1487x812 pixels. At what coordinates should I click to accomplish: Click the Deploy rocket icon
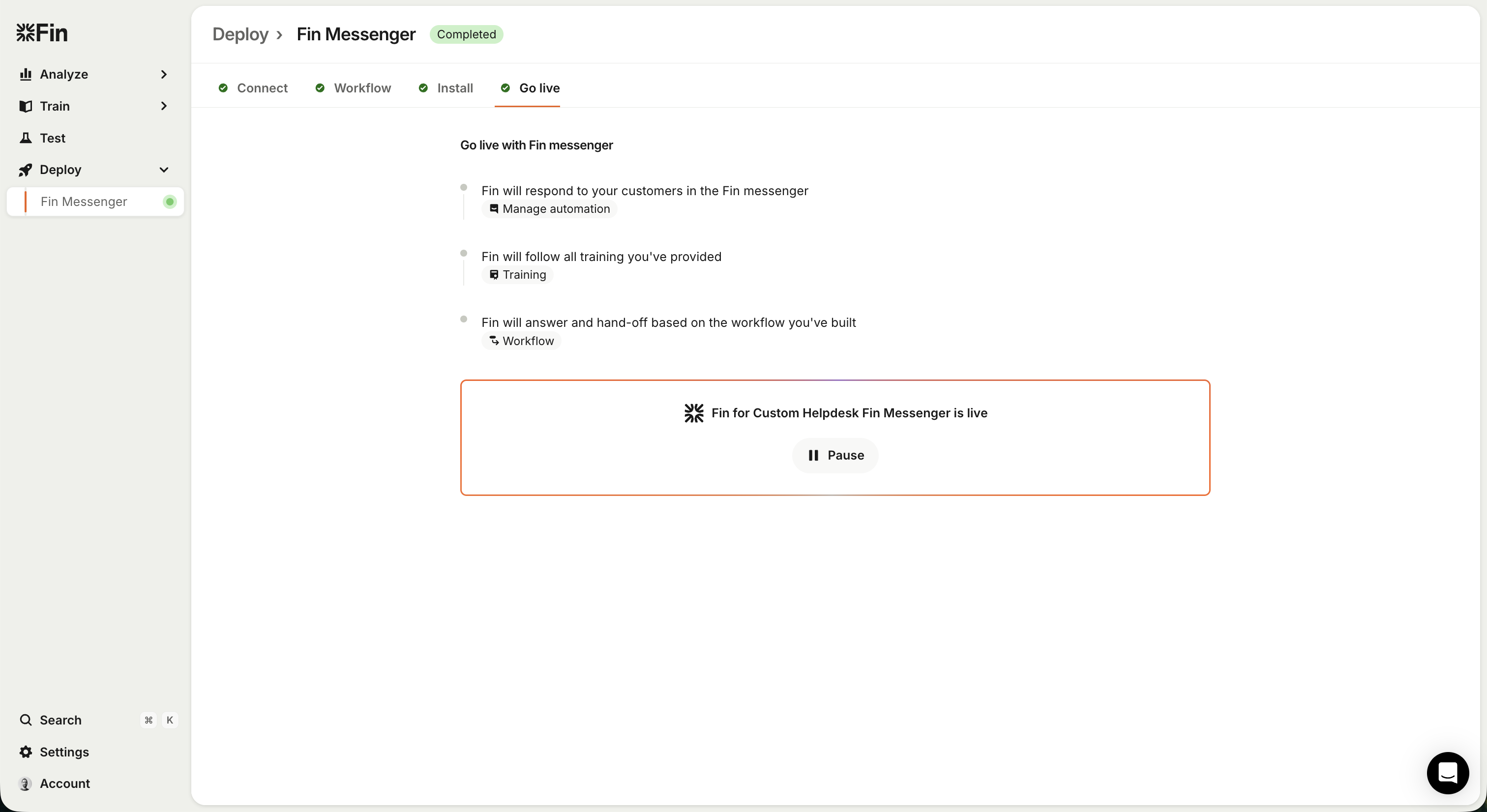[x=26, y=170]
